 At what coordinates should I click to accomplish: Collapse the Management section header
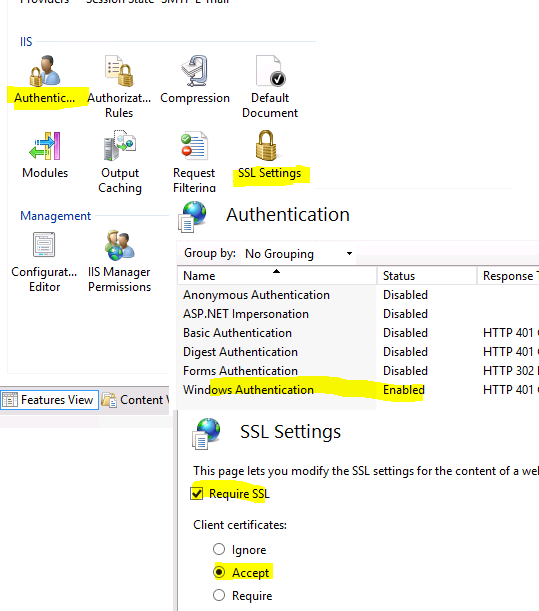(x=55, y=216)
